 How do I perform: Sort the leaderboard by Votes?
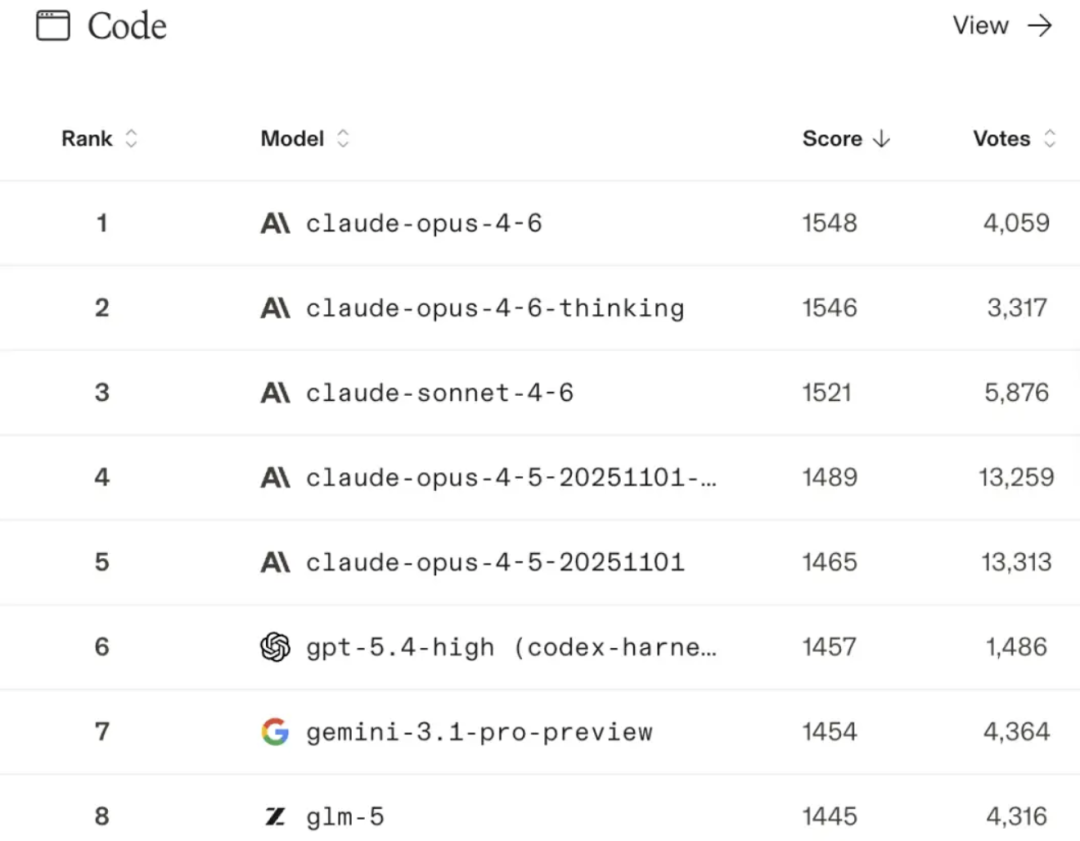pos(1049,139)
